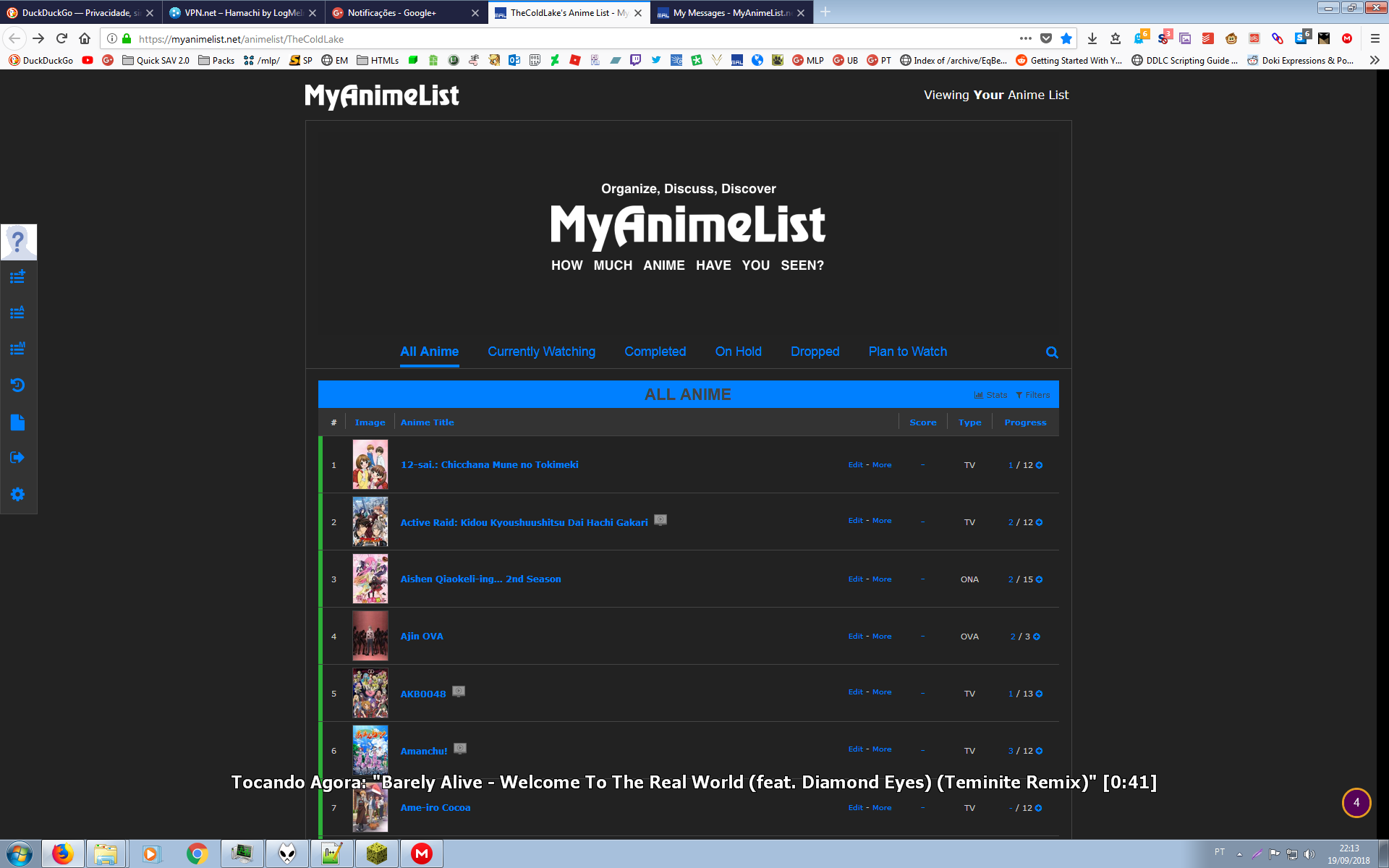1389x868 pixels.
Task: Open list settings via the gear icon
Action: tap(17, 494)
